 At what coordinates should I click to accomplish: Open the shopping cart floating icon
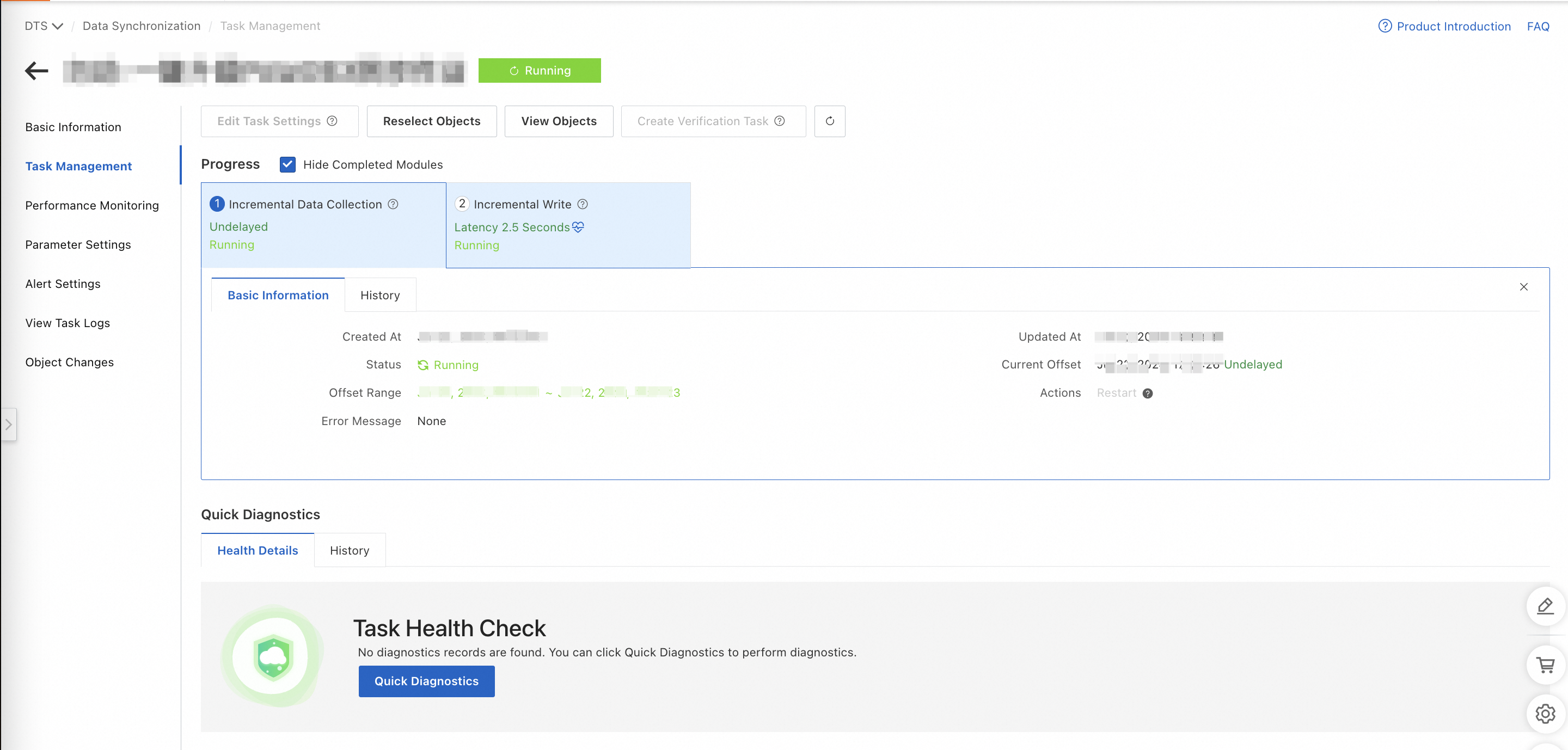(x=1545, y=665)
